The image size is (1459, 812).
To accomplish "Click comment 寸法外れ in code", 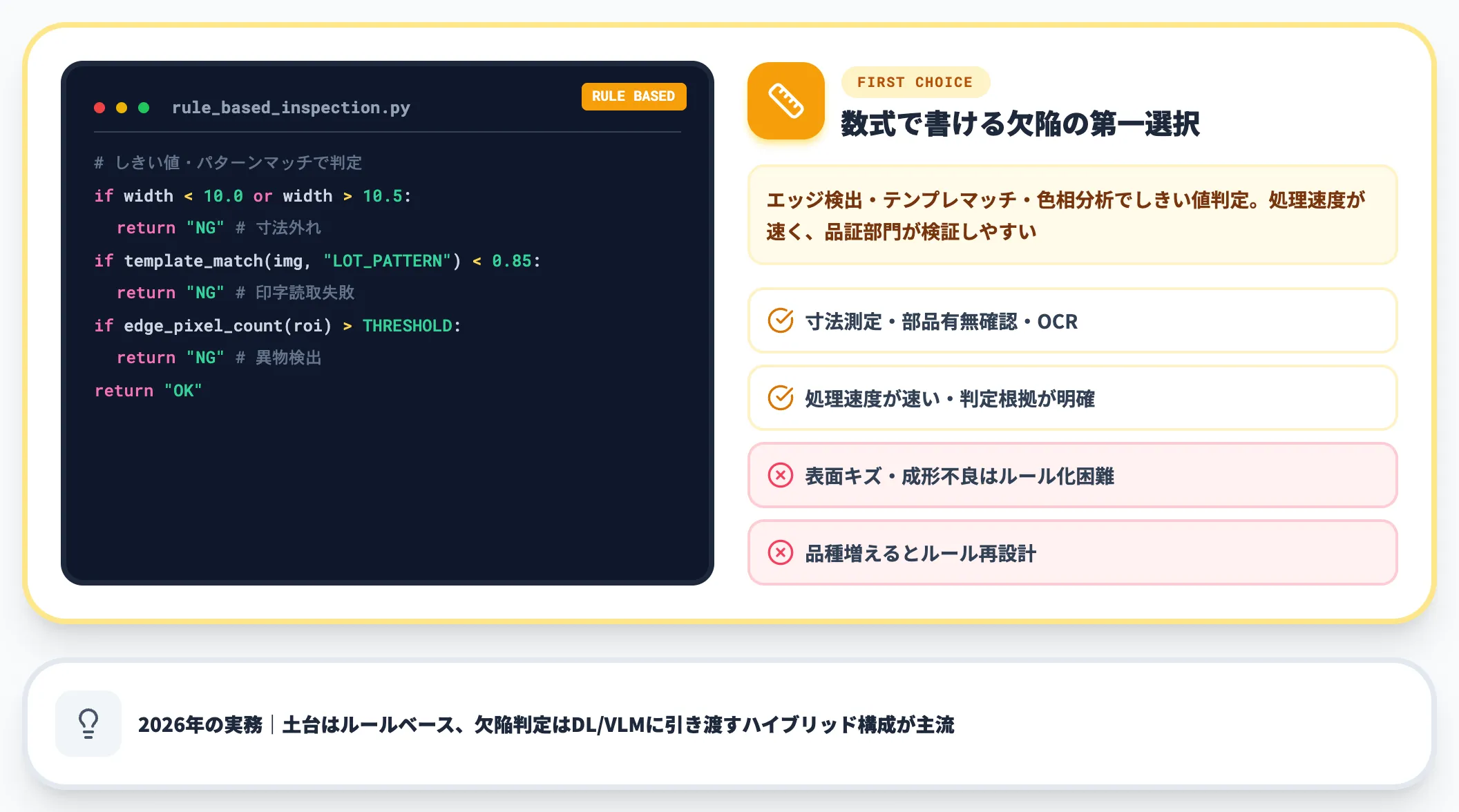I will point(278,228).
